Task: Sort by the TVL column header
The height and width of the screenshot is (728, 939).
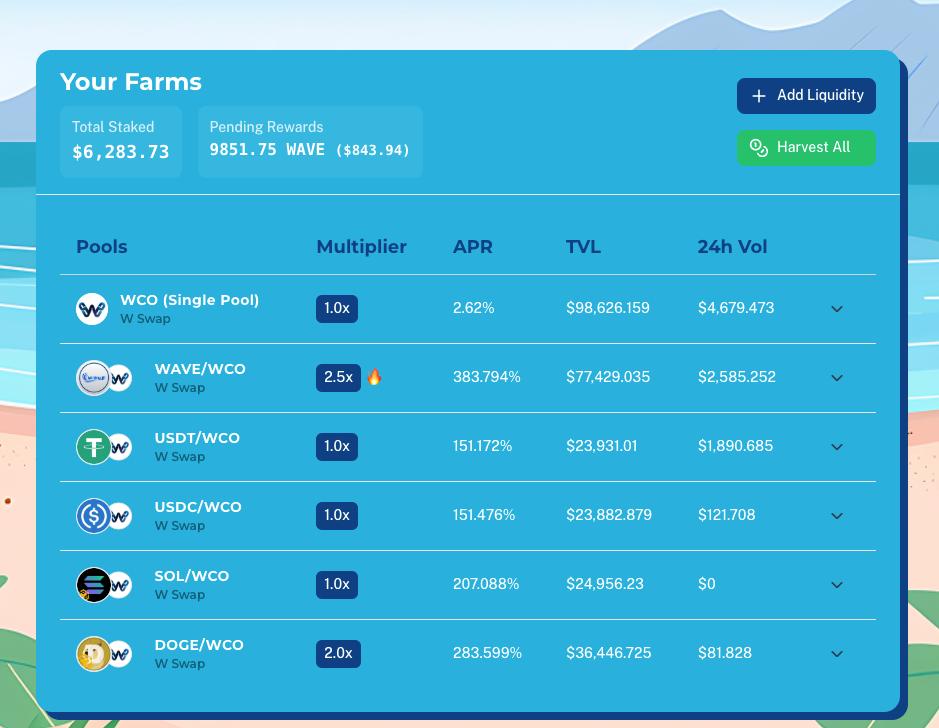Action: pos(583,247)
